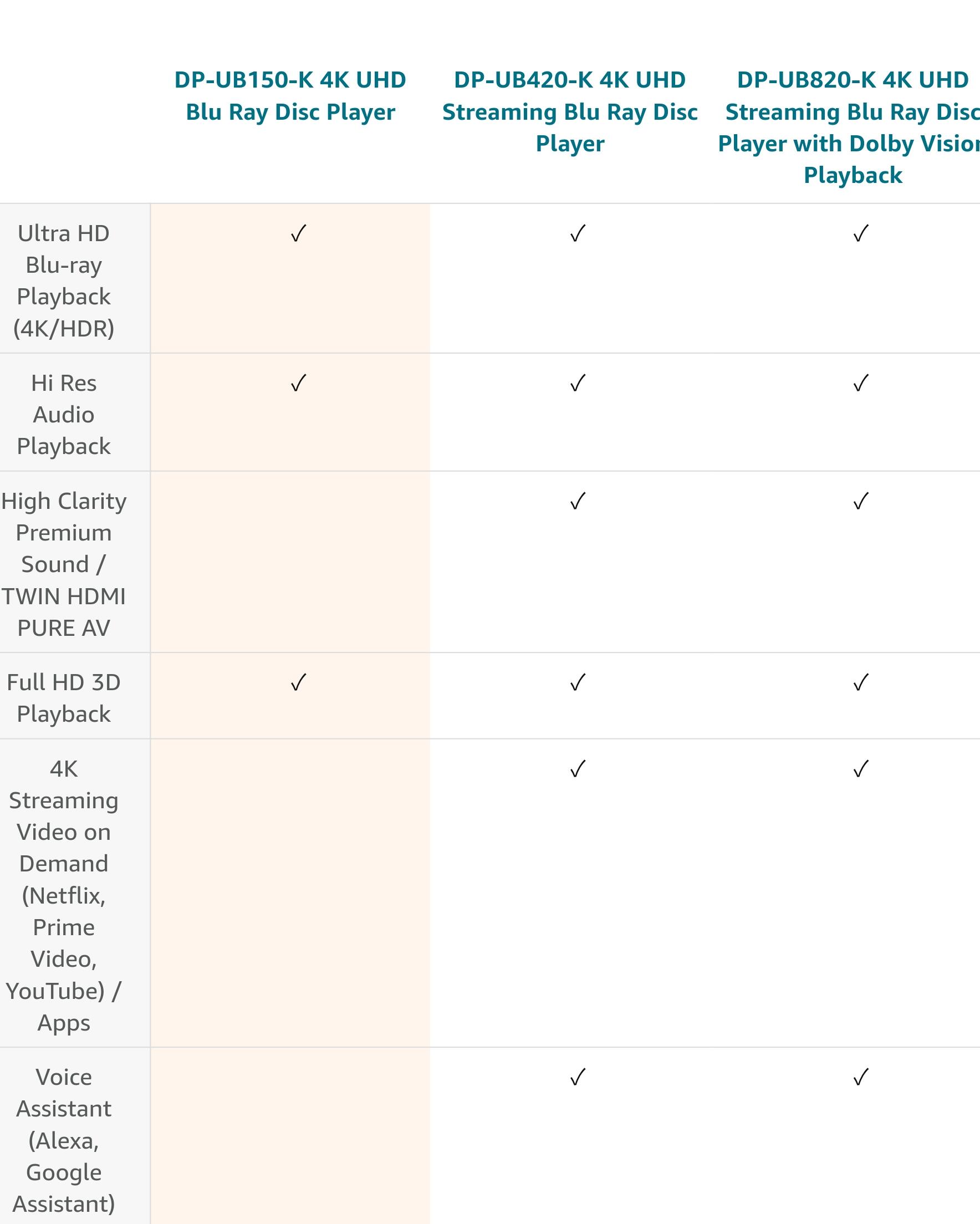Click DP-UB420-K's Voice Assistant checkmark

578,1078
